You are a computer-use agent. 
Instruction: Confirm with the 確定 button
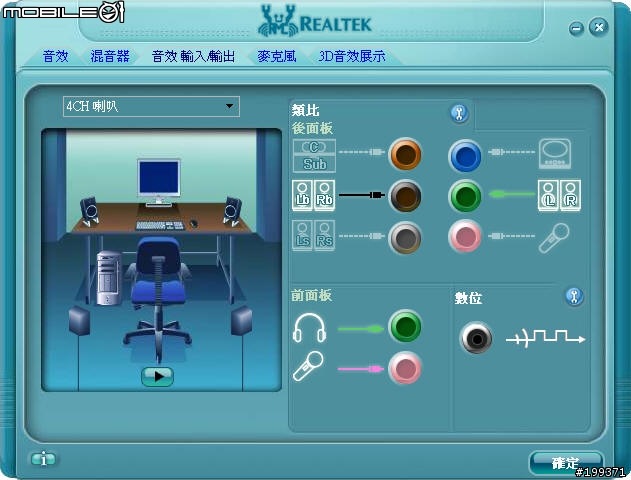[565, 463]
